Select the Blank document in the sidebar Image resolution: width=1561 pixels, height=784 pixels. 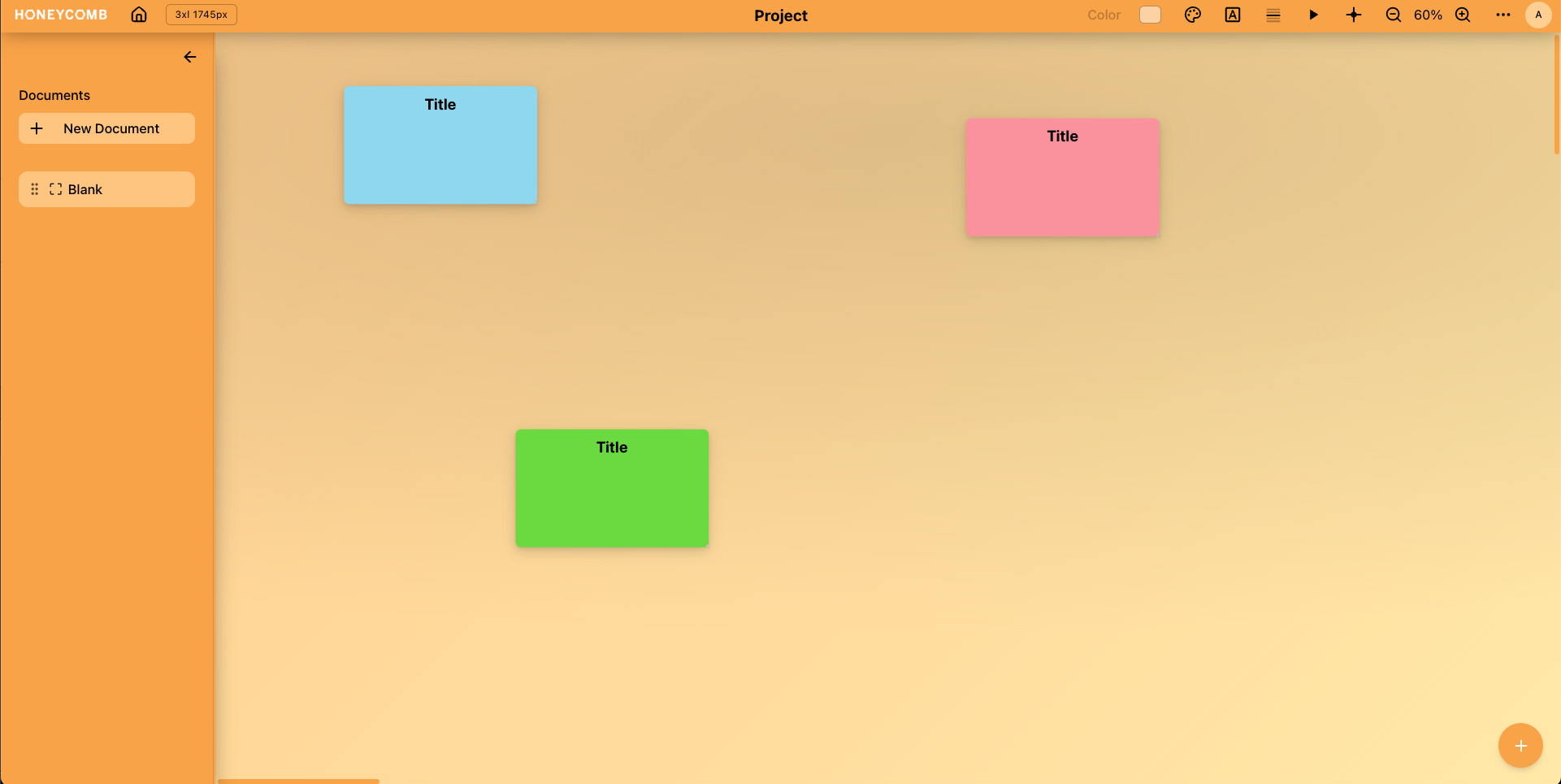point(106,189)
